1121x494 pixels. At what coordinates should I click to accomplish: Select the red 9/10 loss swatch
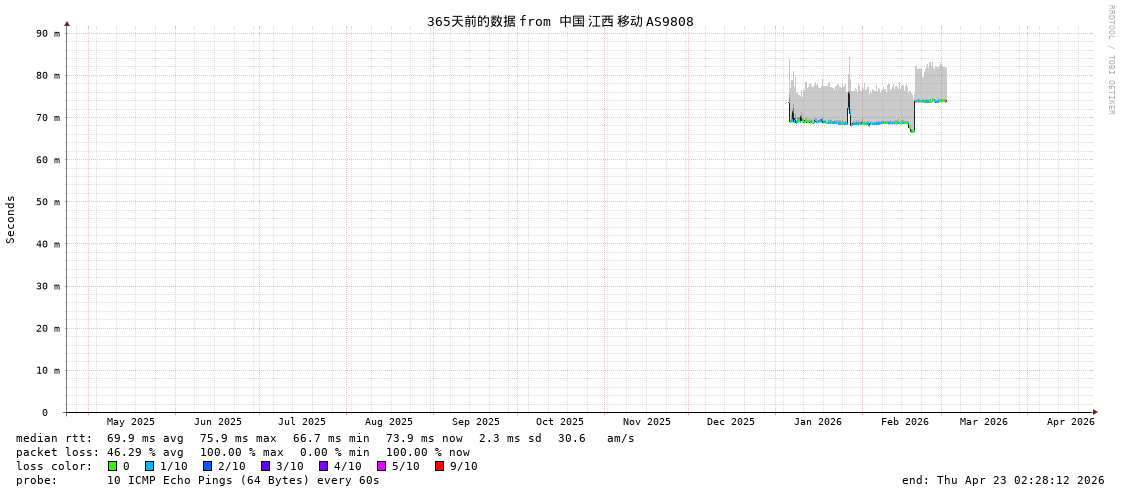[x=440, y=466]
